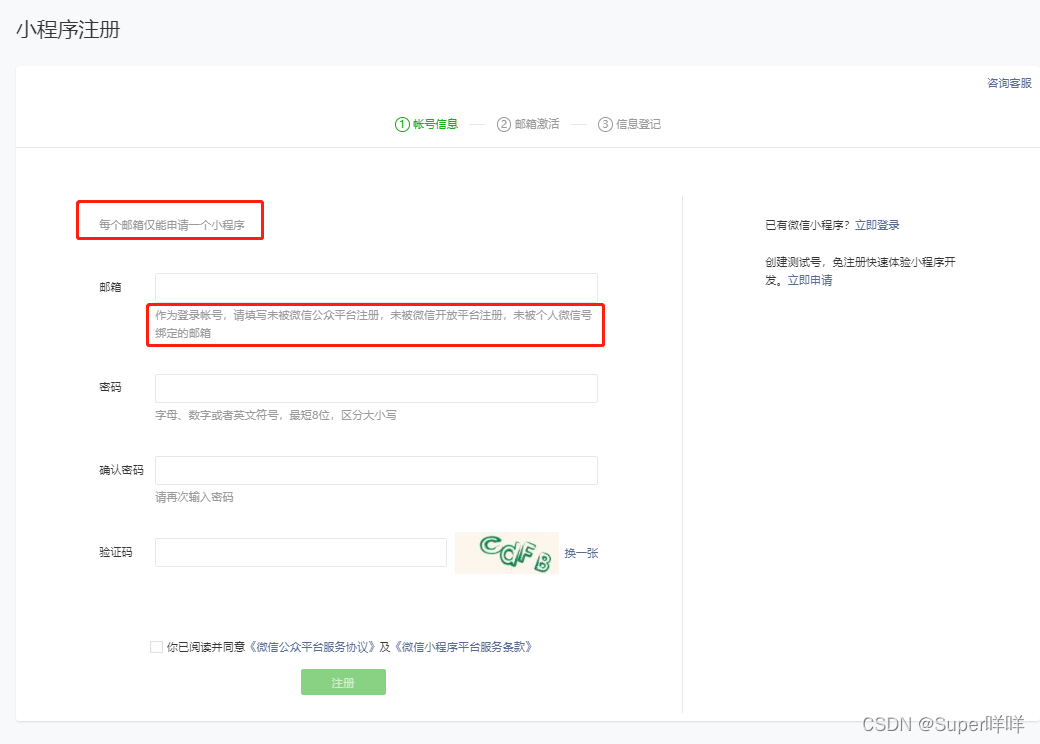Image resolution: width=1040 pixels, height=744 pixels.
Task: Click the CCFB captcha image
Action: 507,552
